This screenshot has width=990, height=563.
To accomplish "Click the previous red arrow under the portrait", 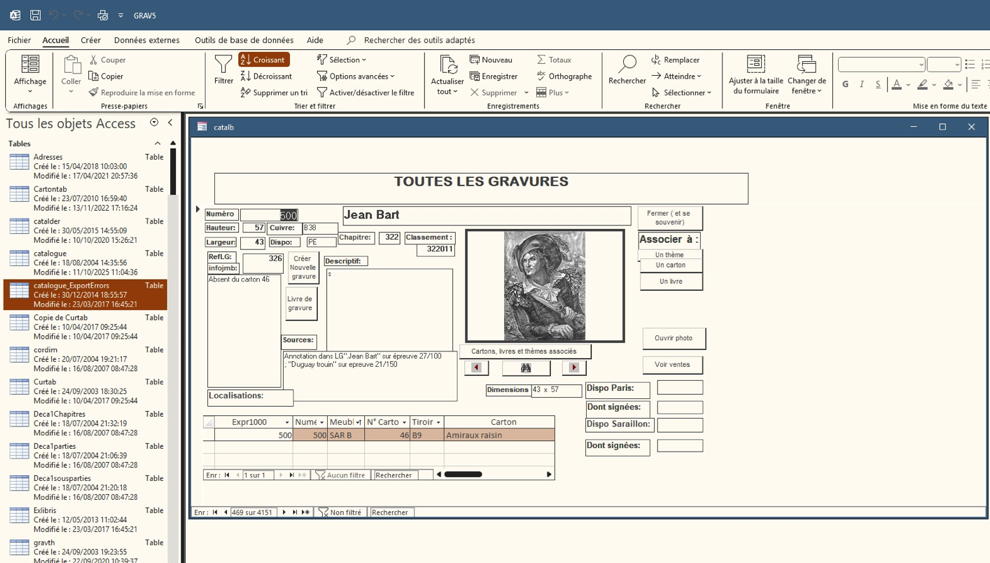I will coord(477,367).
